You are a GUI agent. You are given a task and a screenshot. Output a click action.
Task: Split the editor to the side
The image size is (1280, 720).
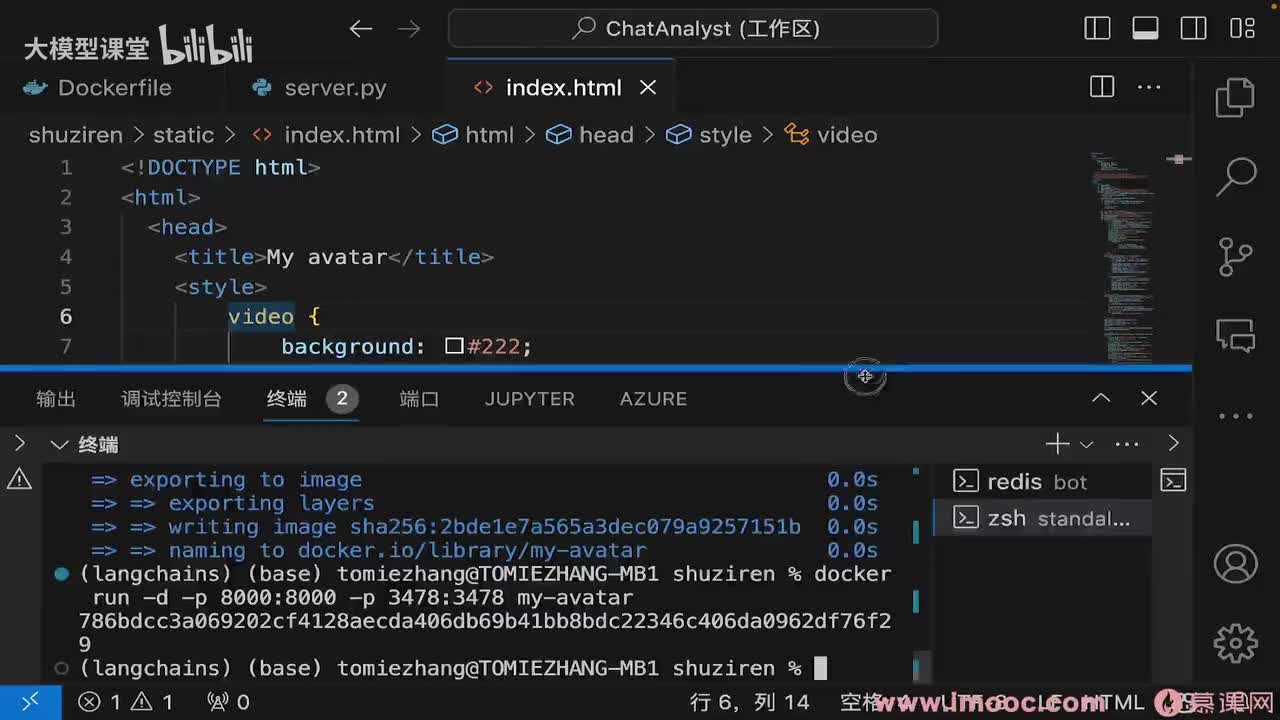point(1102,87)
